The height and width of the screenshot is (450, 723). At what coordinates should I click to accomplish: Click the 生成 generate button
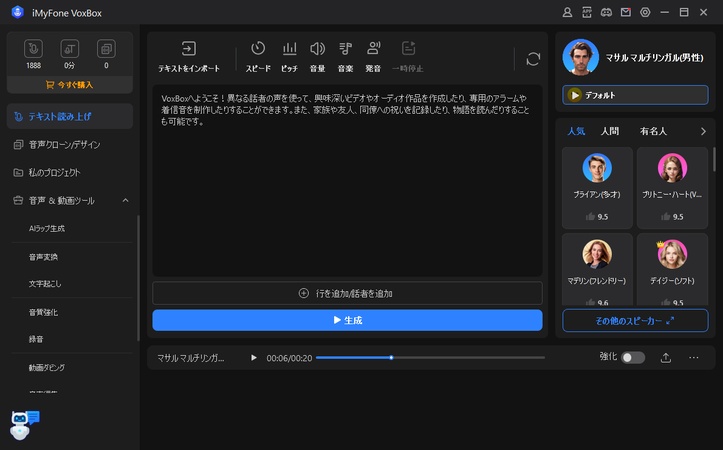[347, 320]
